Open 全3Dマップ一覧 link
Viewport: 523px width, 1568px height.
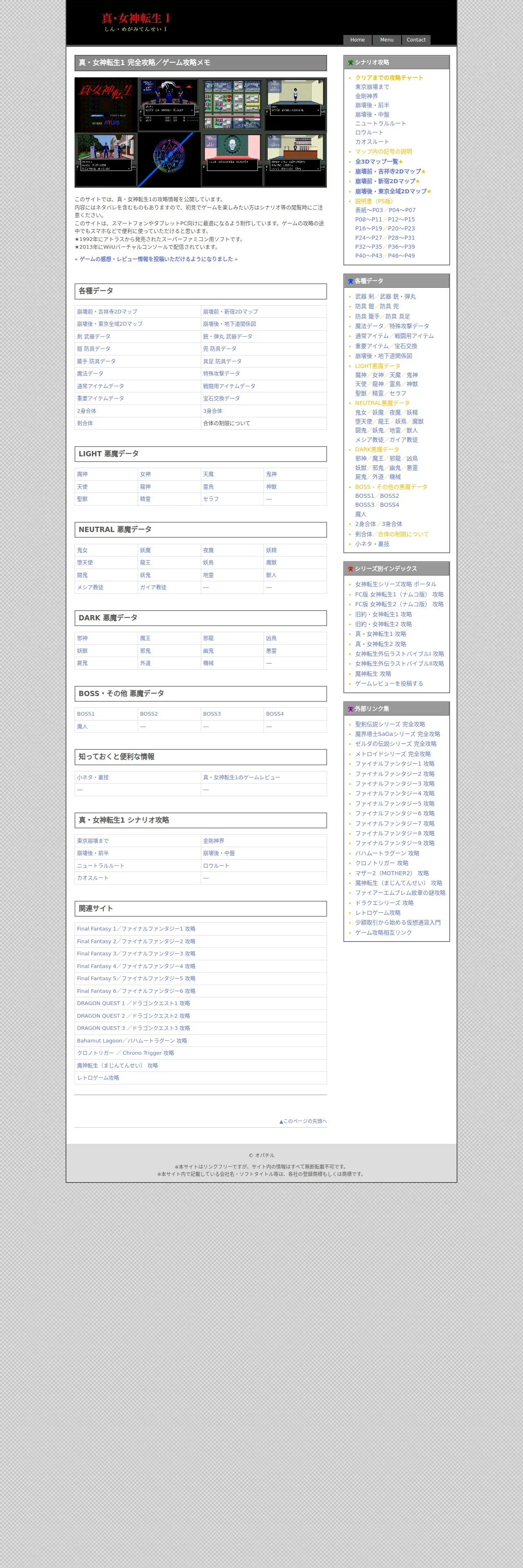click(x=376, y=162)
